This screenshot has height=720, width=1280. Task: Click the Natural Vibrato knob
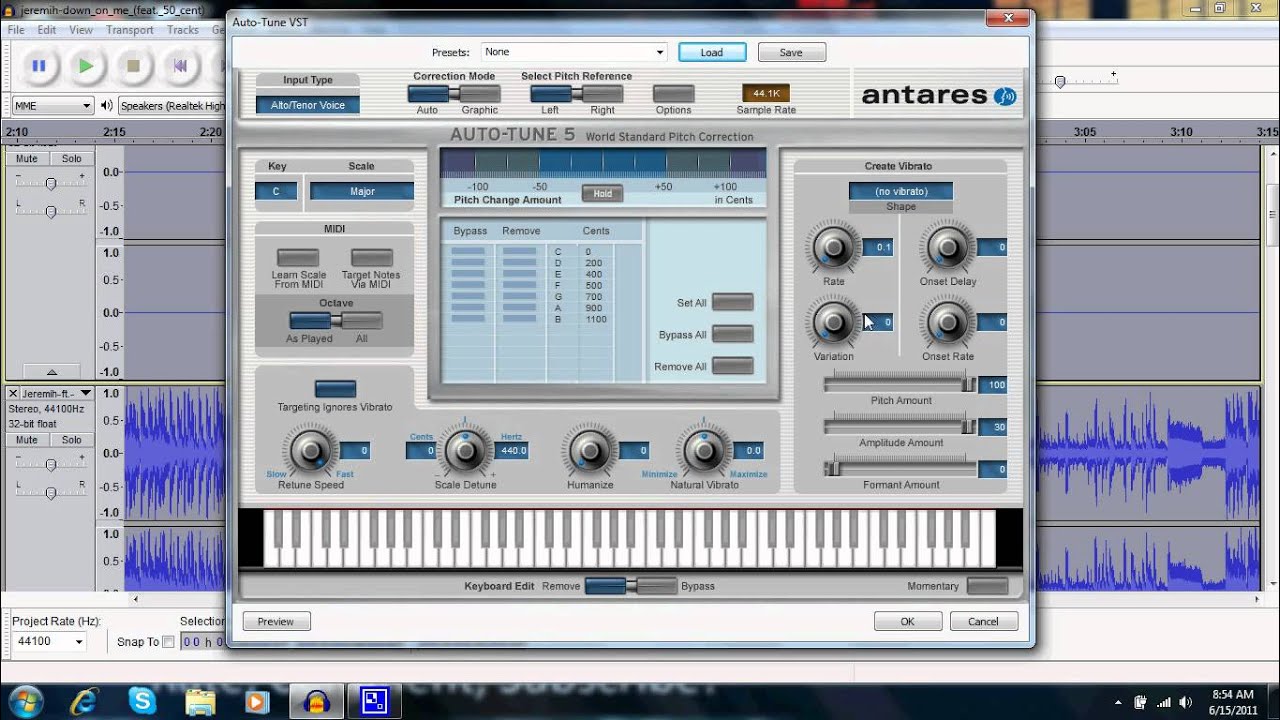pos(704,450)
